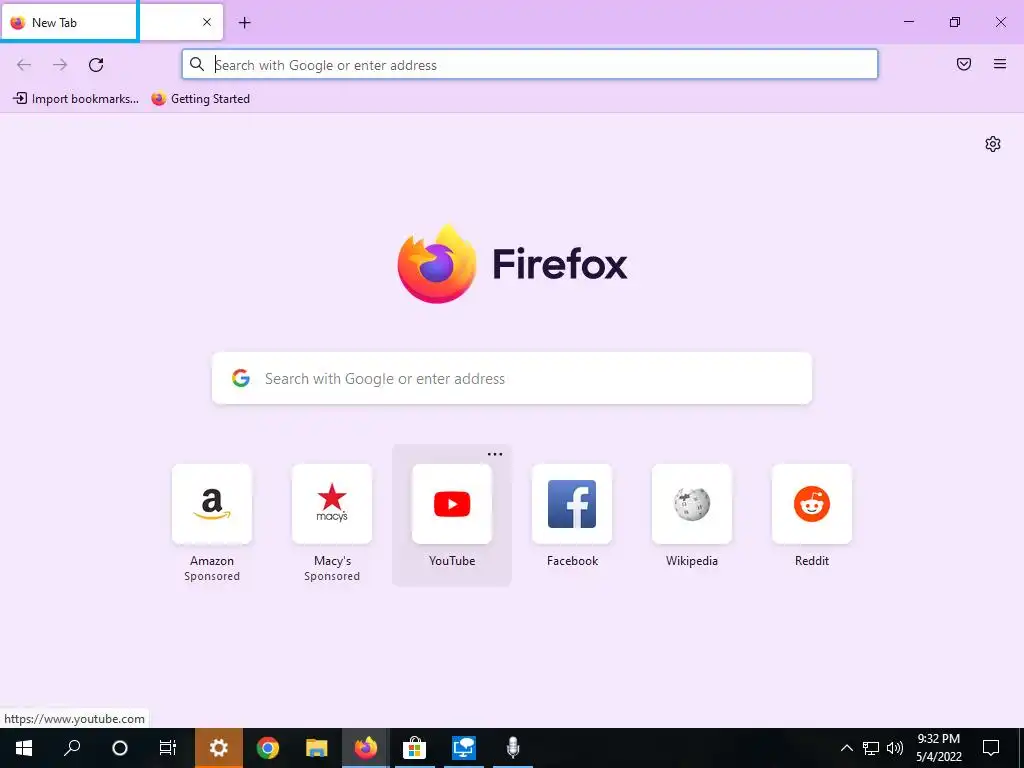Open the microphone app in taskbar
This screenshot has width=1024, height=768.
(513, 748)
